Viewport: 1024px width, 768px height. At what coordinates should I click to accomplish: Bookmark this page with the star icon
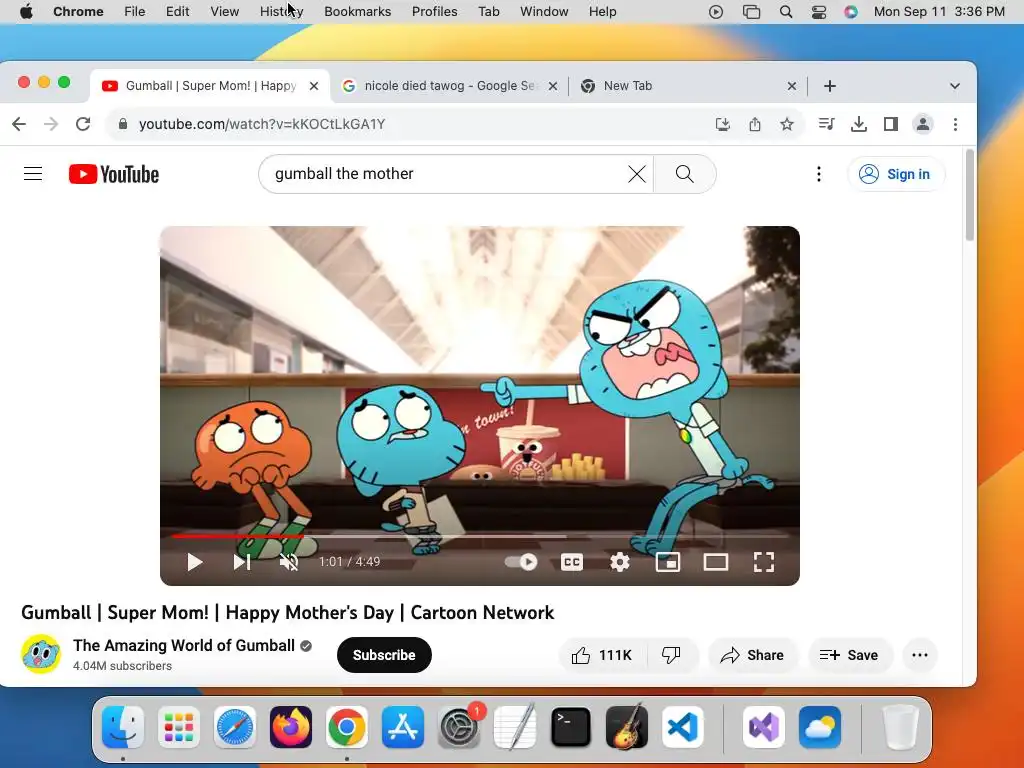pyautogui.click(x=787, y=124)
